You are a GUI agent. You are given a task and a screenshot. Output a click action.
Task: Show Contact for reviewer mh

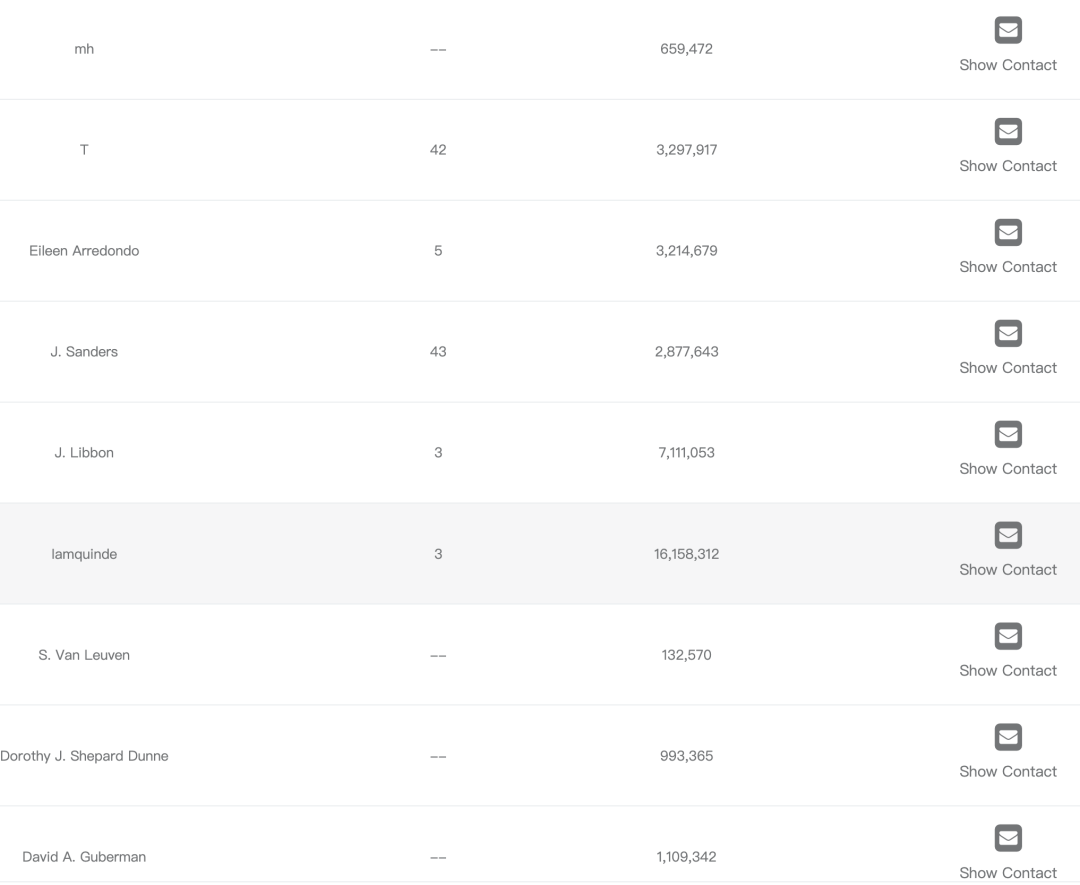coord(1008,65)
